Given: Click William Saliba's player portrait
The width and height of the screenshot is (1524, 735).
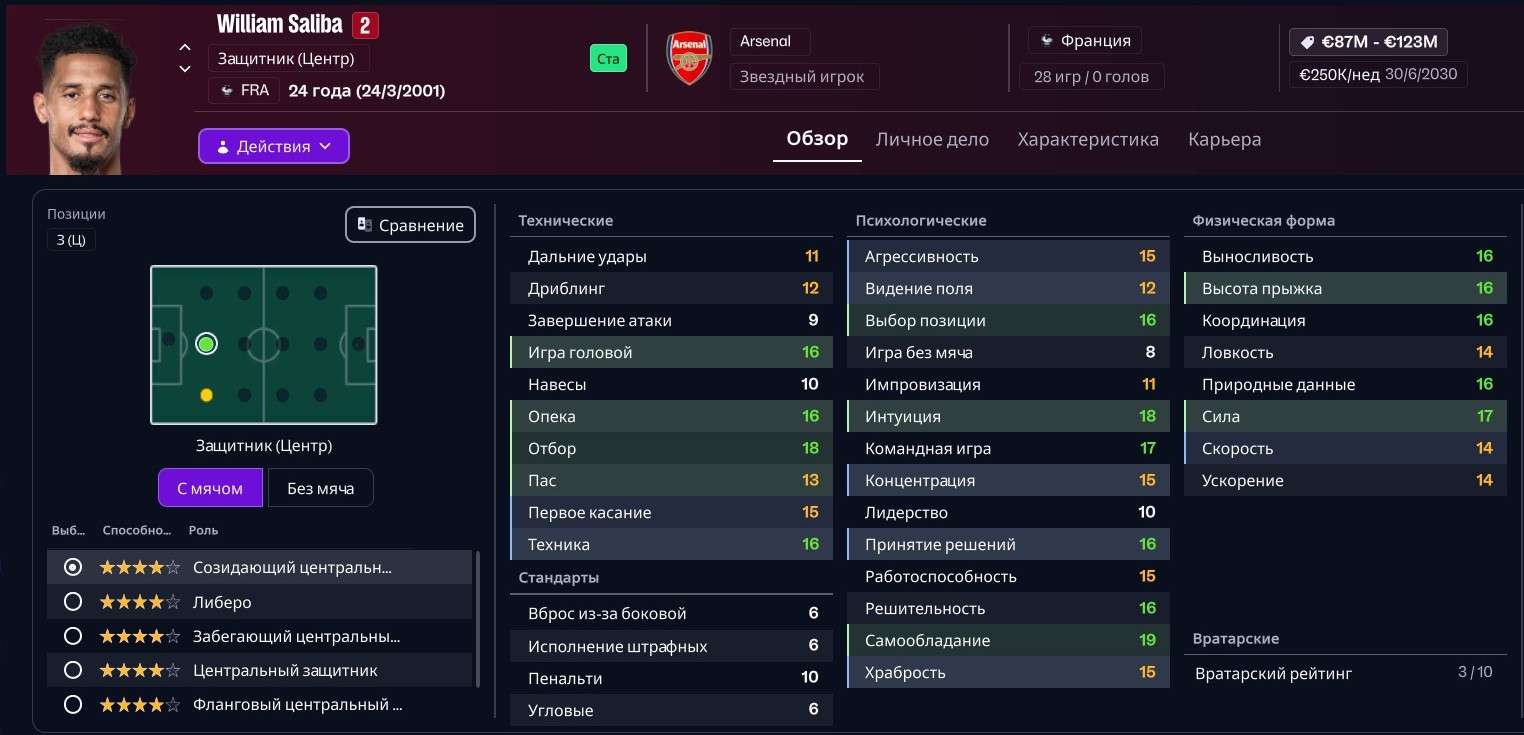Looking at the screenshot, I should coord(85,98).
